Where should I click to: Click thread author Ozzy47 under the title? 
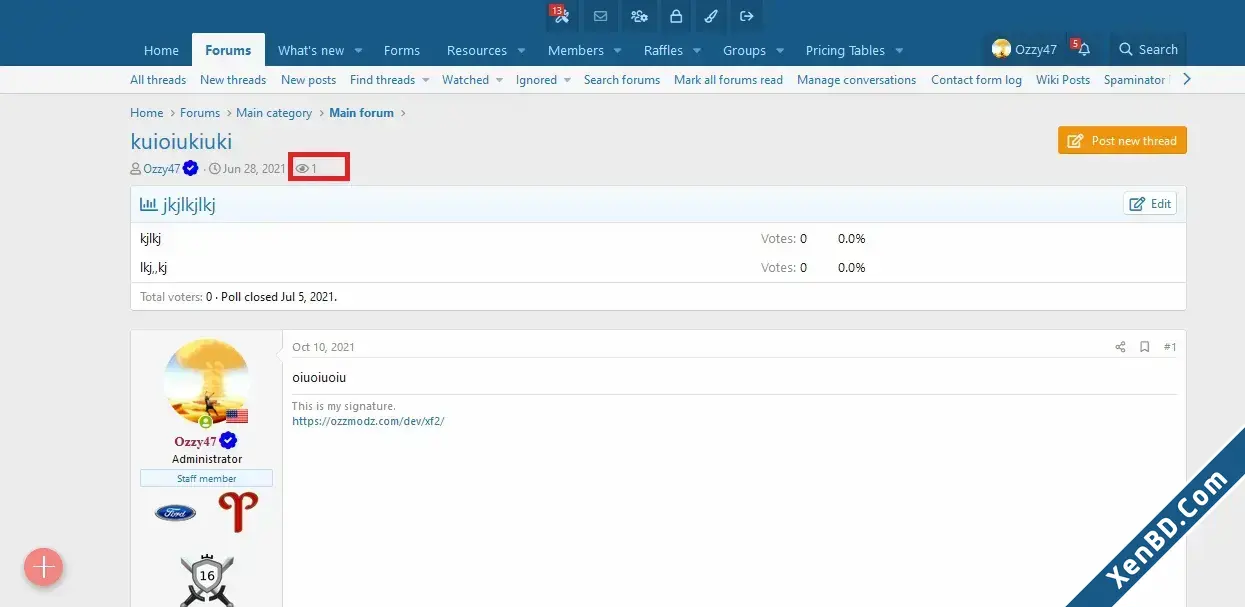[x=162, y=169]
